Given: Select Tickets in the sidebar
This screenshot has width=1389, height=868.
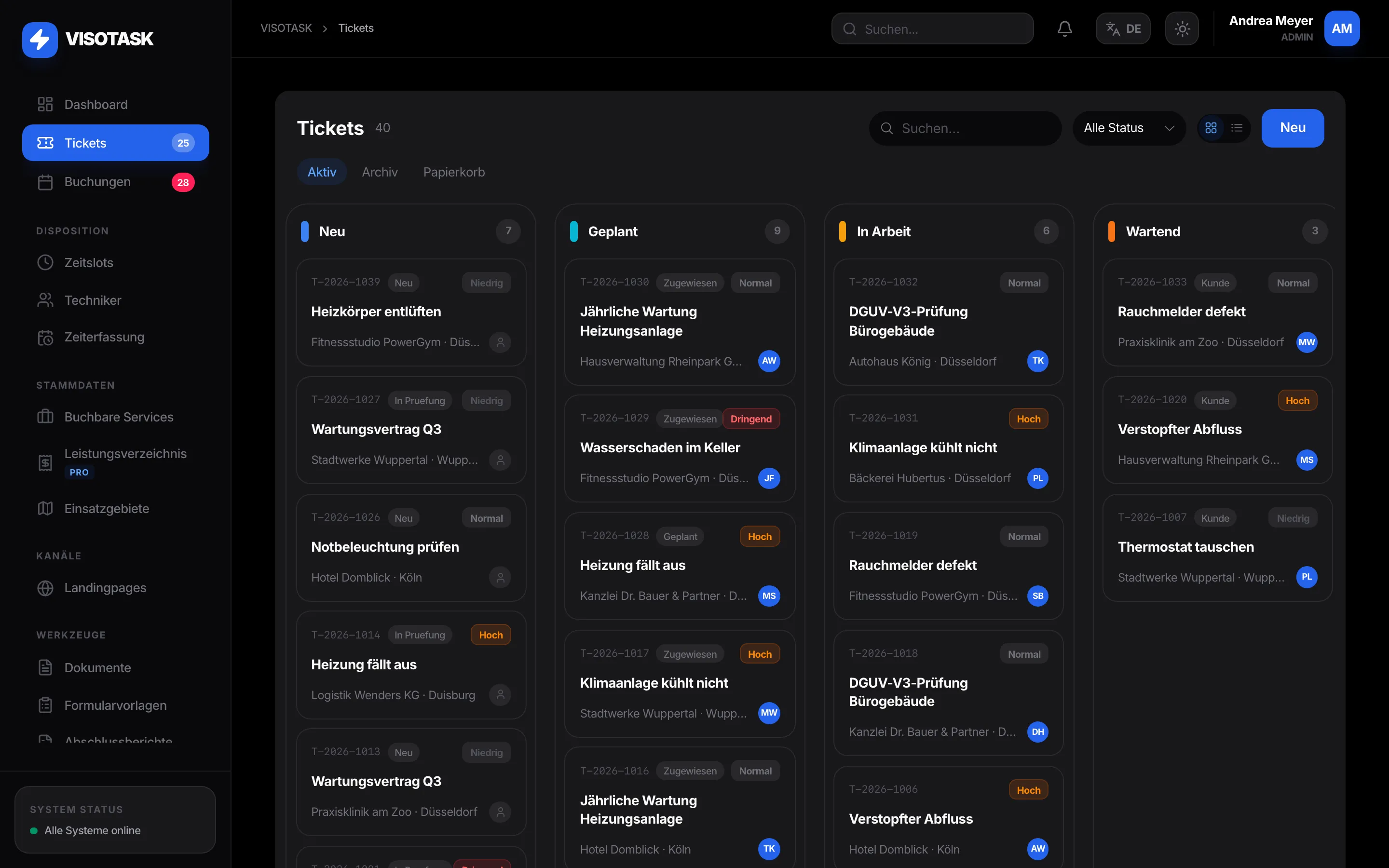Looking at the screenshot, I should coord(115,143).
